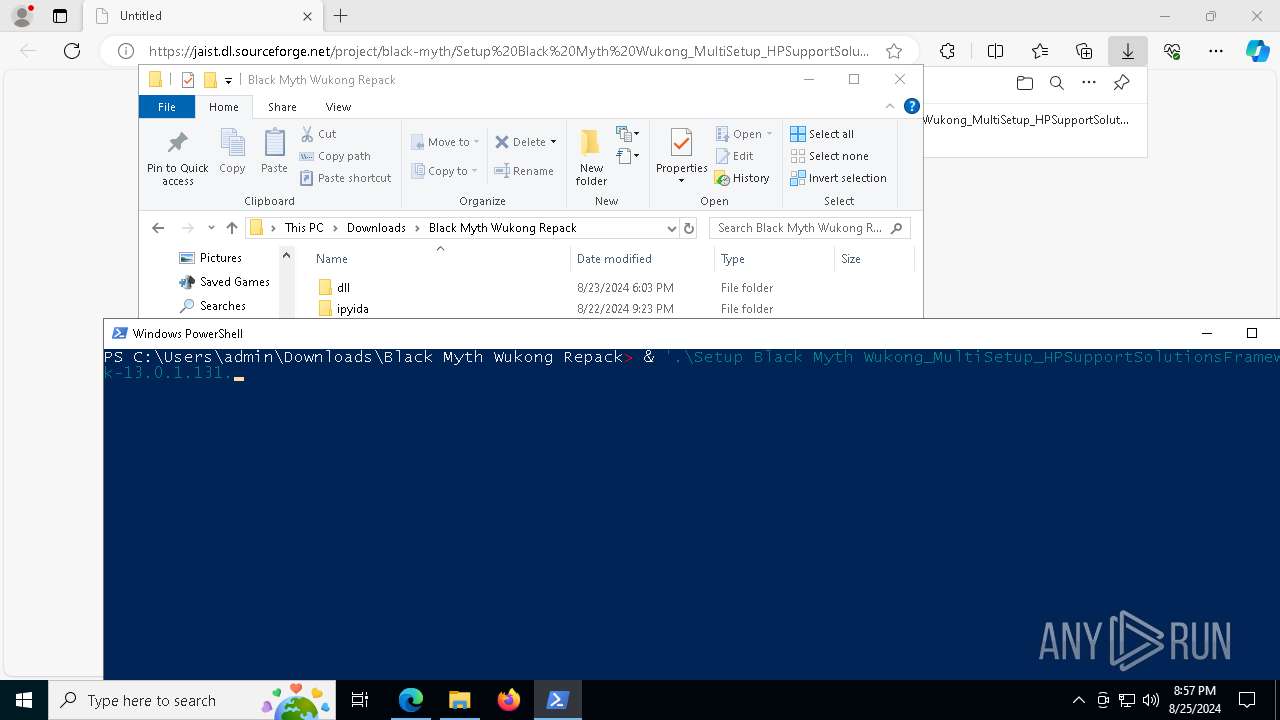This screenshot has width=1280, height=720.
Task: Click the Properties checkmark icon in ribbon
Action: pos(681,144)
